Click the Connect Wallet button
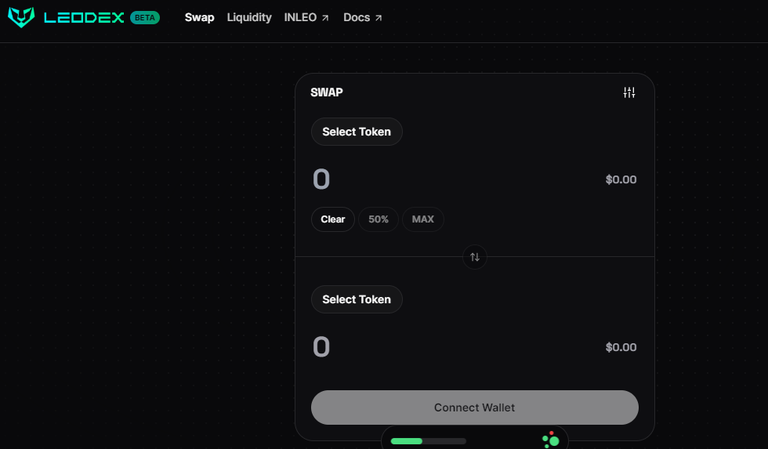 click(475, 407)
